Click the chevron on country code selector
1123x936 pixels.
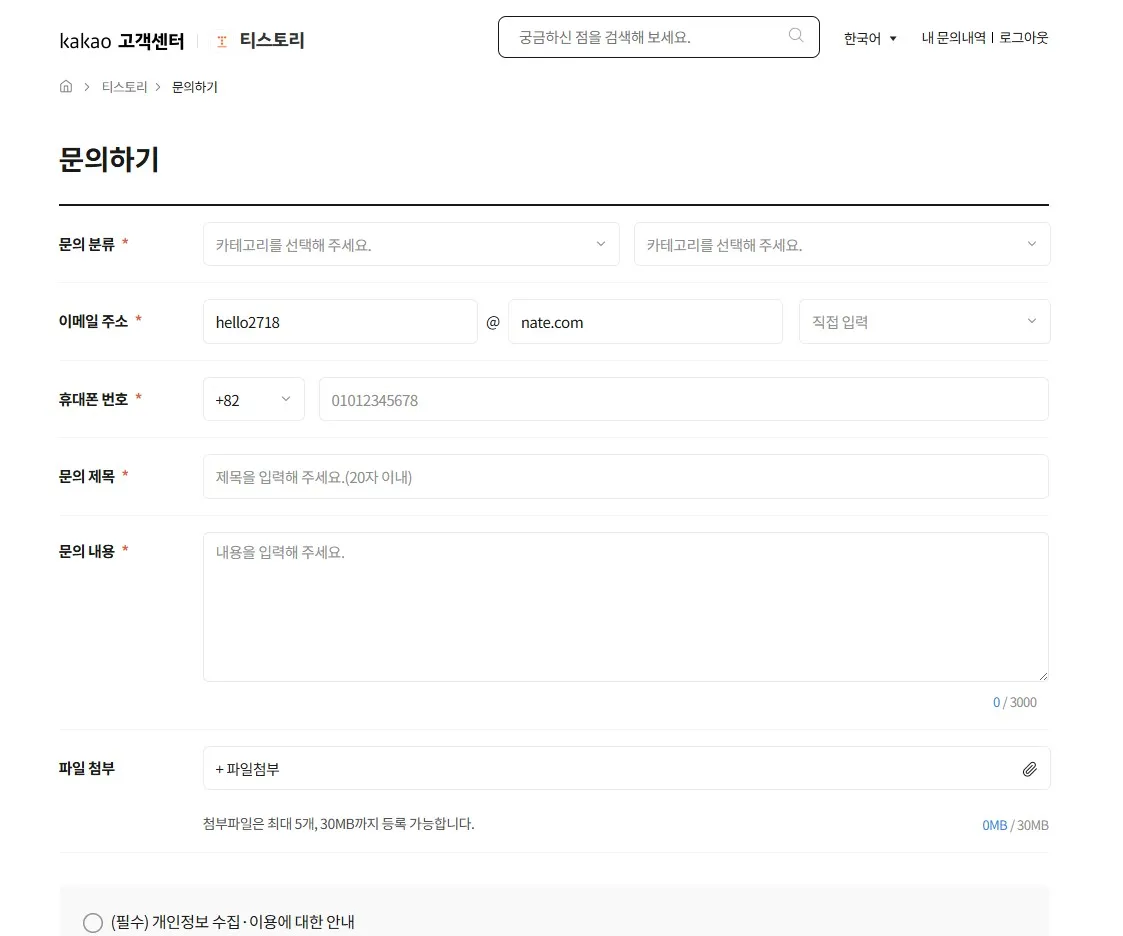click(x=287, y=399)
